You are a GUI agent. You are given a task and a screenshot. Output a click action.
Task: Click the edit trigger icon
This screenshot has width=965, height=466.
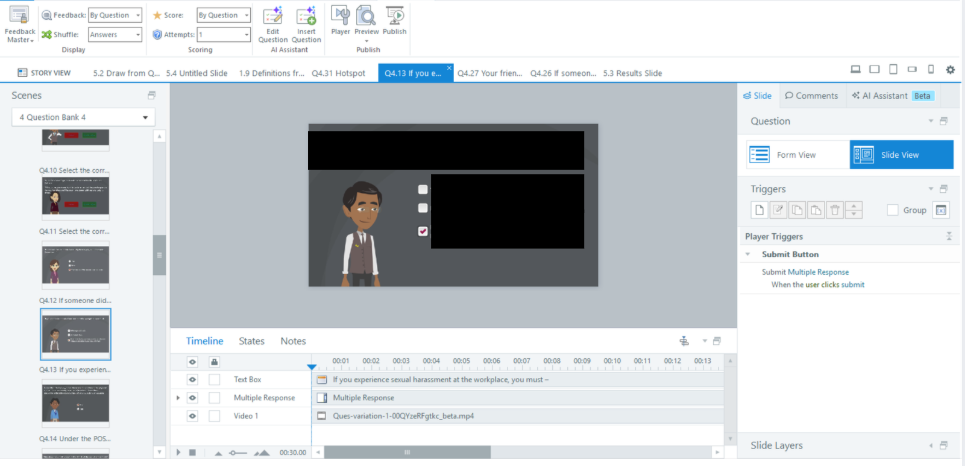click(x=779, y=210)
